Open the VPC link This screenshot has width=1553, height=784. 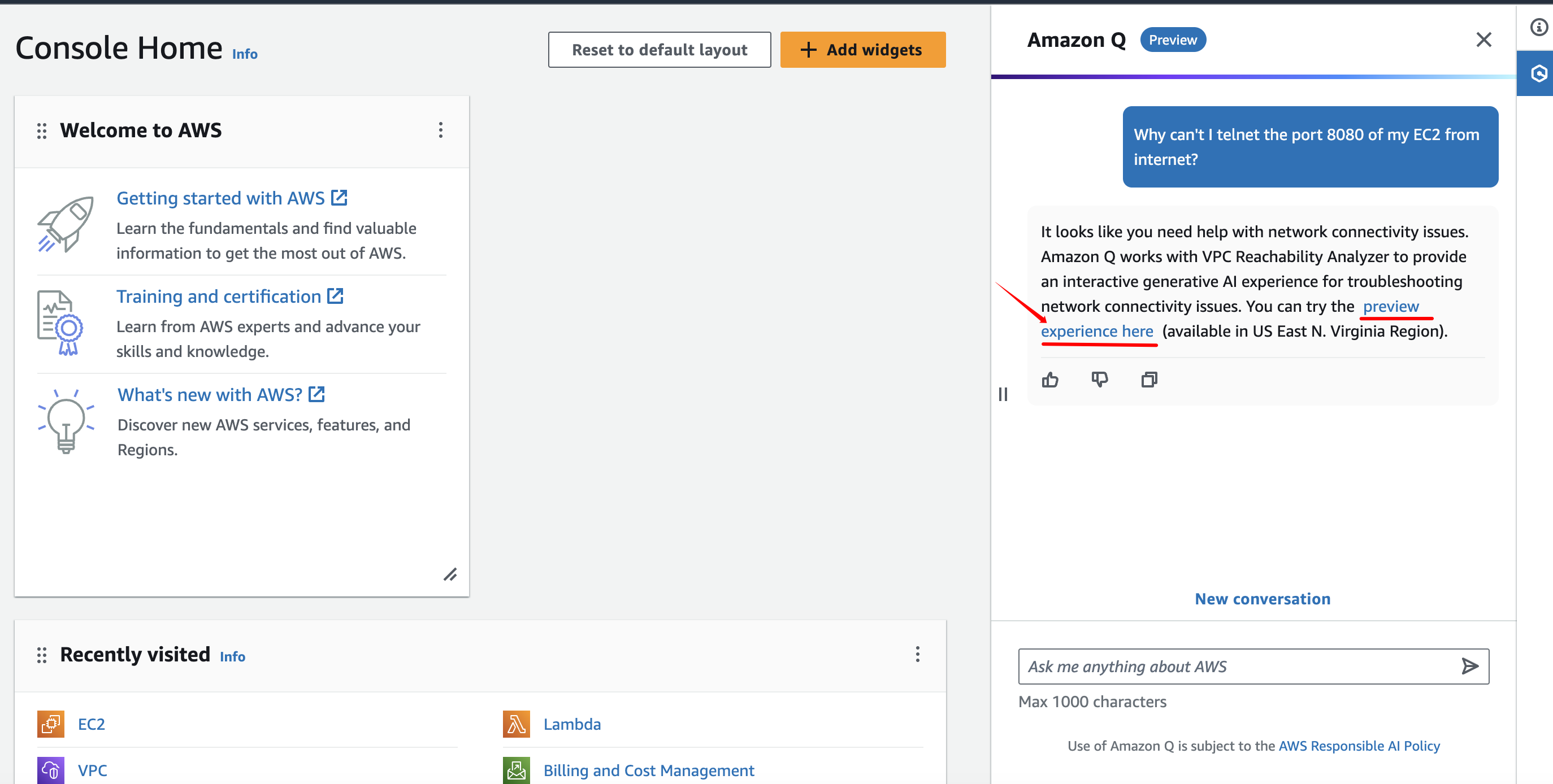pos(92,771)
